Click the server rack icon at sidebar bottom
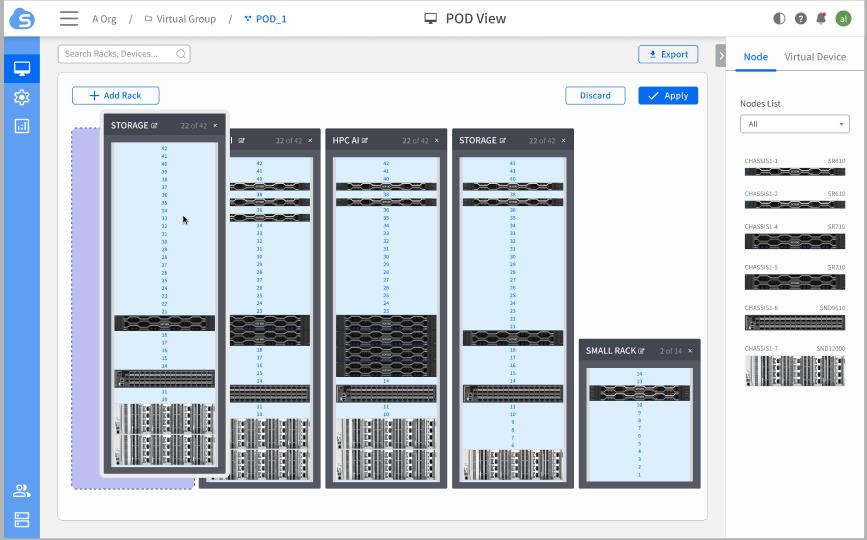Image resolution: width=867 pixels, height=540 pixels. [21, 519]
